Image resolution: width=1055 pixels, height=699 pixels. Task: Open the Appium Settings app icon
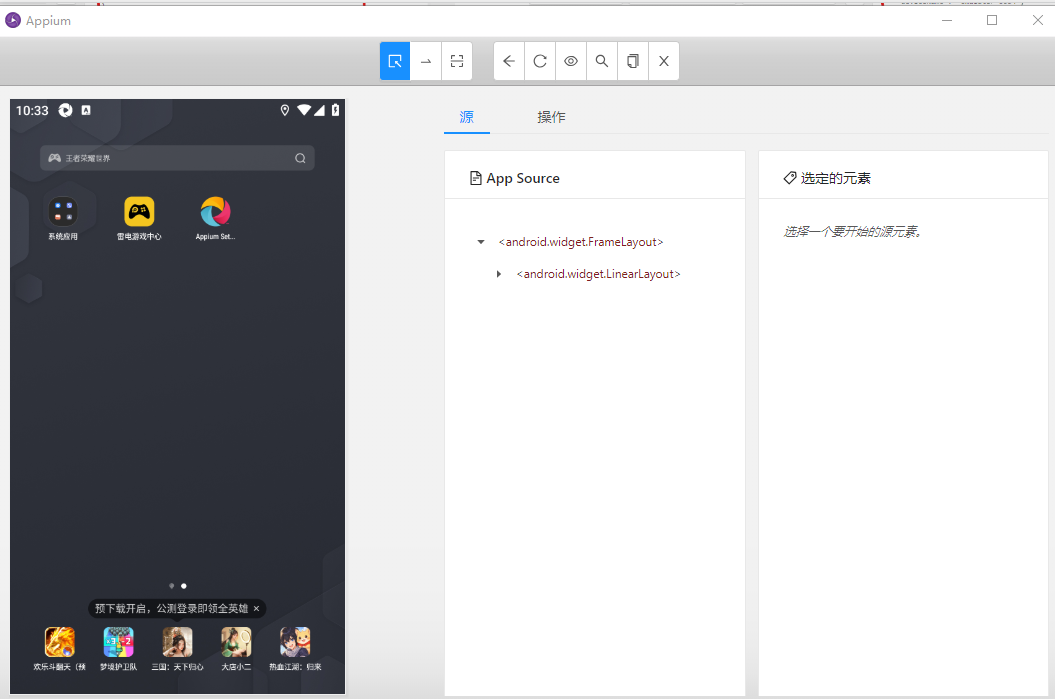(x=215, y=212)
